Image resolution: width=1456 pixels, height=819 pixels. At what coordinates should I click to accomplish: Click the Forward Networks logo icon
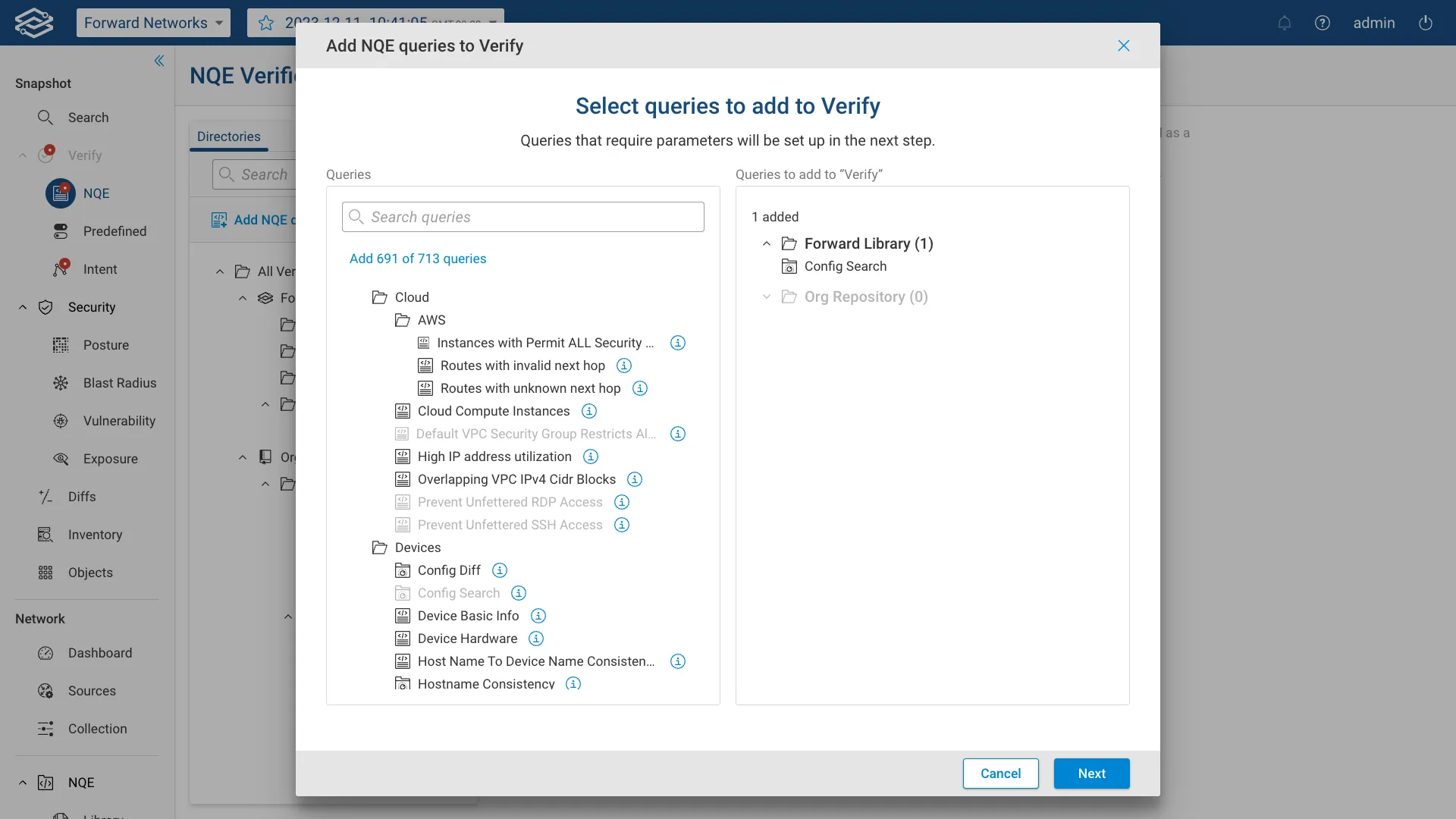pos(34,23)
